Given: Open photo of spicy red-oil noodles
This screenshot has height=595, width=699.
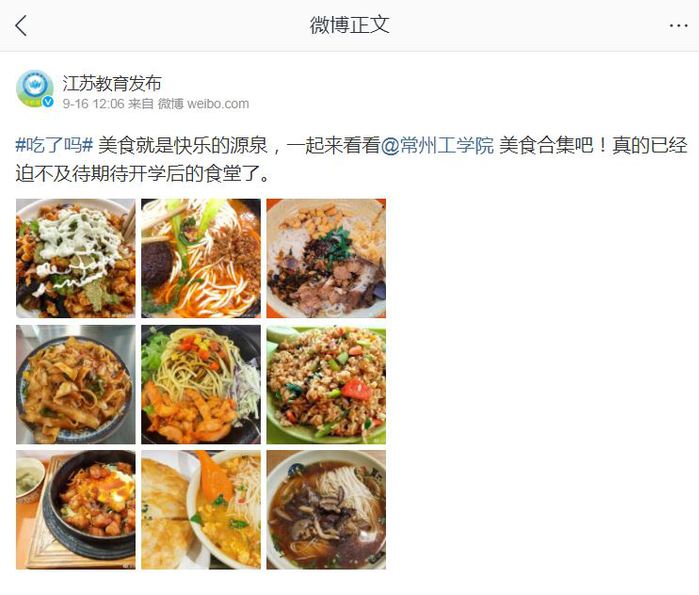Looking at the screenshot, I should pyautogui.click(x=201, y=258).
